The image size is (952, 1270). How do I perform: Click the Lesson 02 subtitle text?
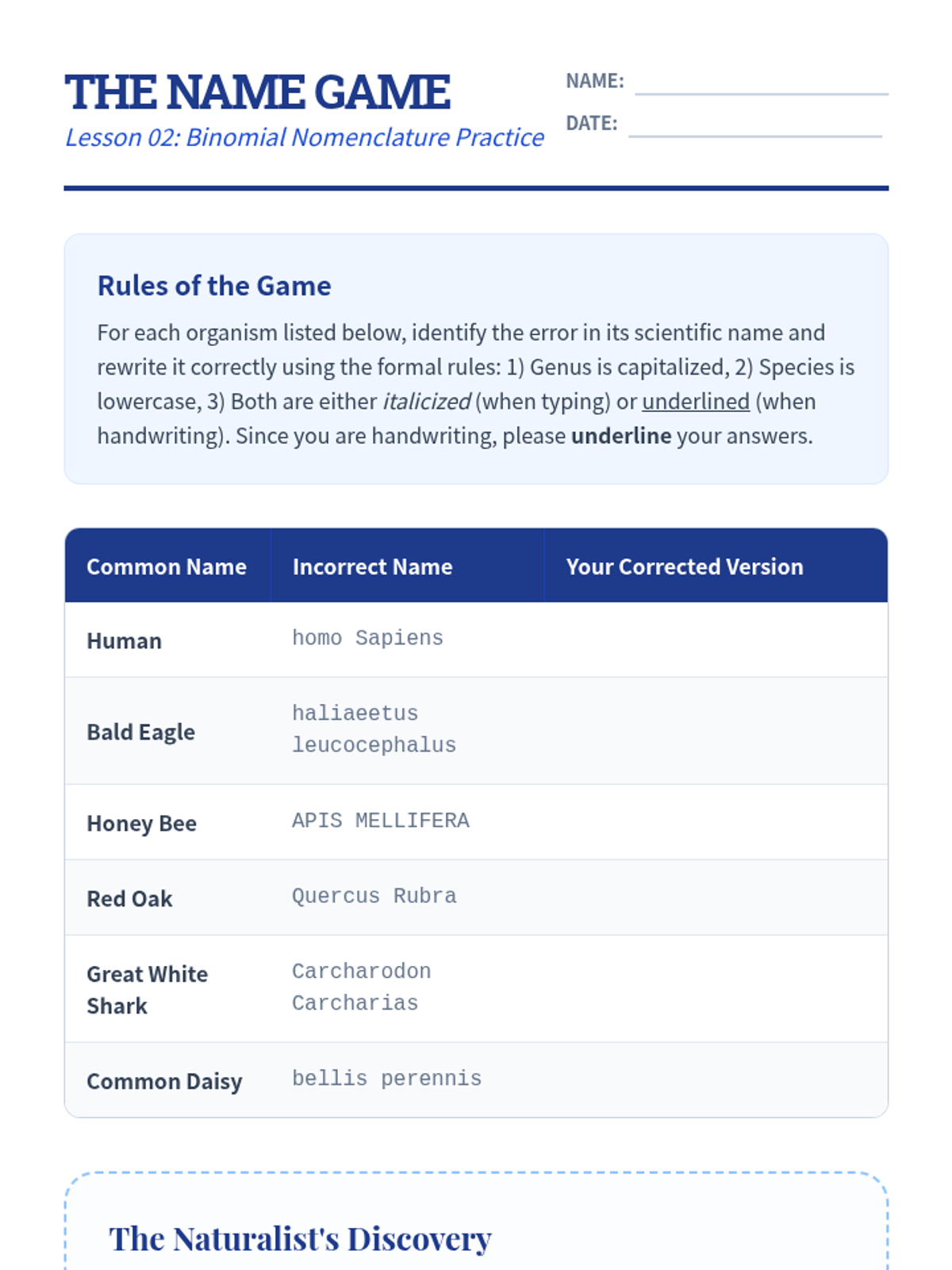point(305,137)
